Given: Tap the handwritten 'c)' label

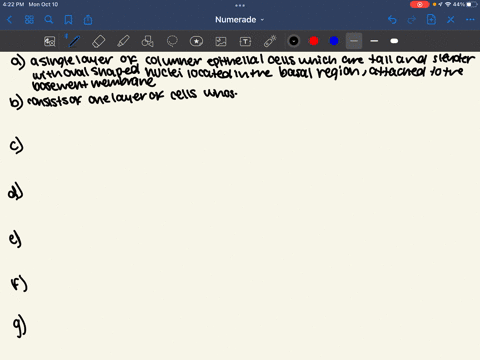Looking at the screenshot, I should (16, 145).
